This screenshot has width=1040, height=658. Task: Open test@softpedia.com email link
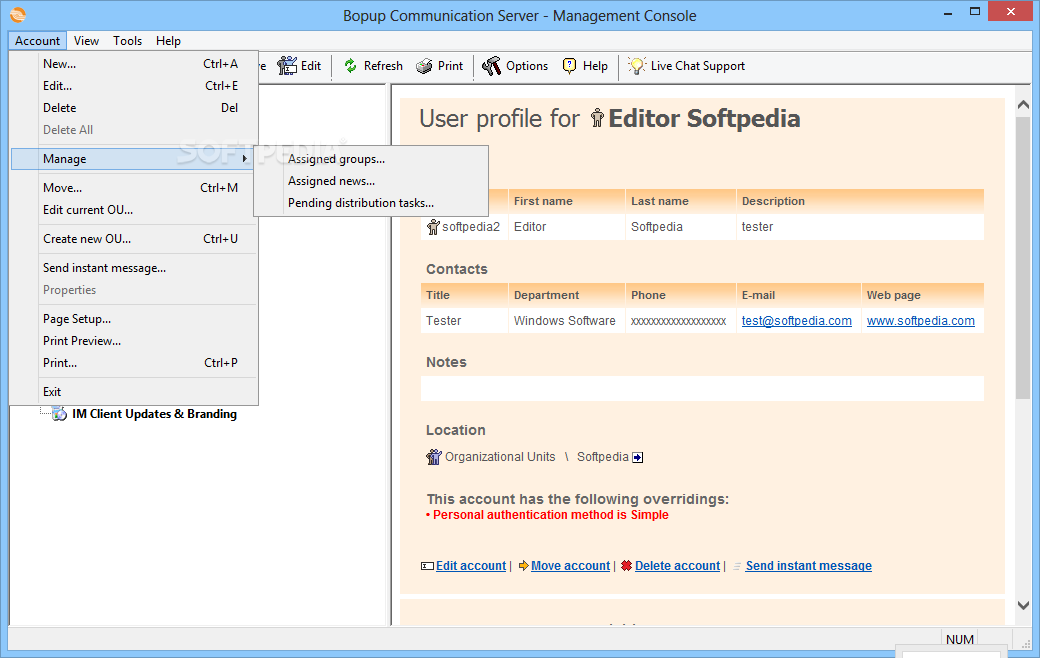[797, 321]
